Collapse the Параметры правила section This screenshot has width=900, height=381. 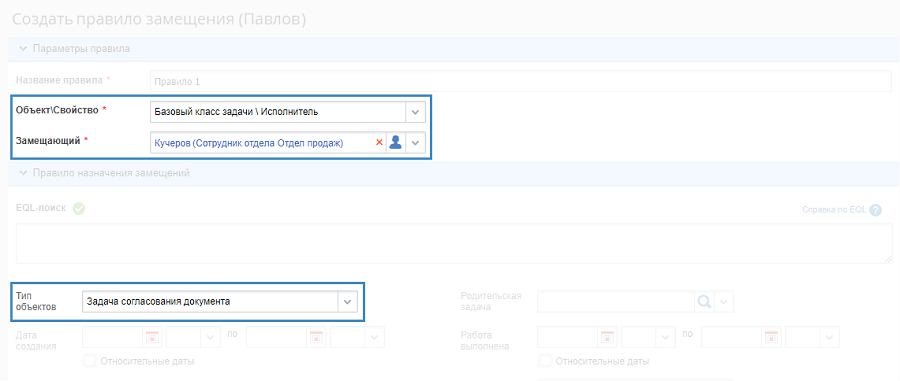pyautogui.click(x=24, y=49)
